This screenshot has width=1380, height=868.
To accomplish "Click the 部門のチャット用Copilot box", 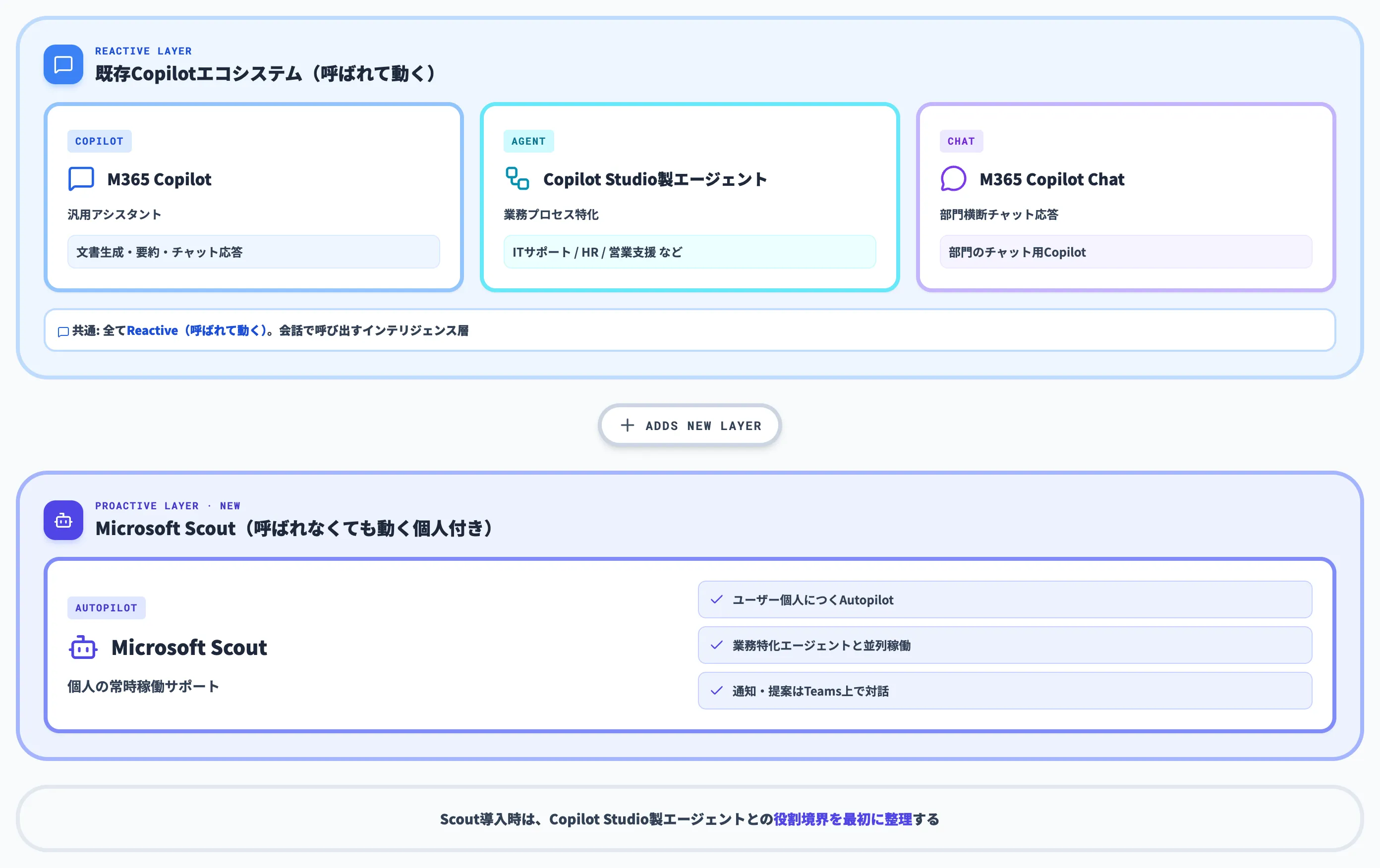I will (1126, 252).
